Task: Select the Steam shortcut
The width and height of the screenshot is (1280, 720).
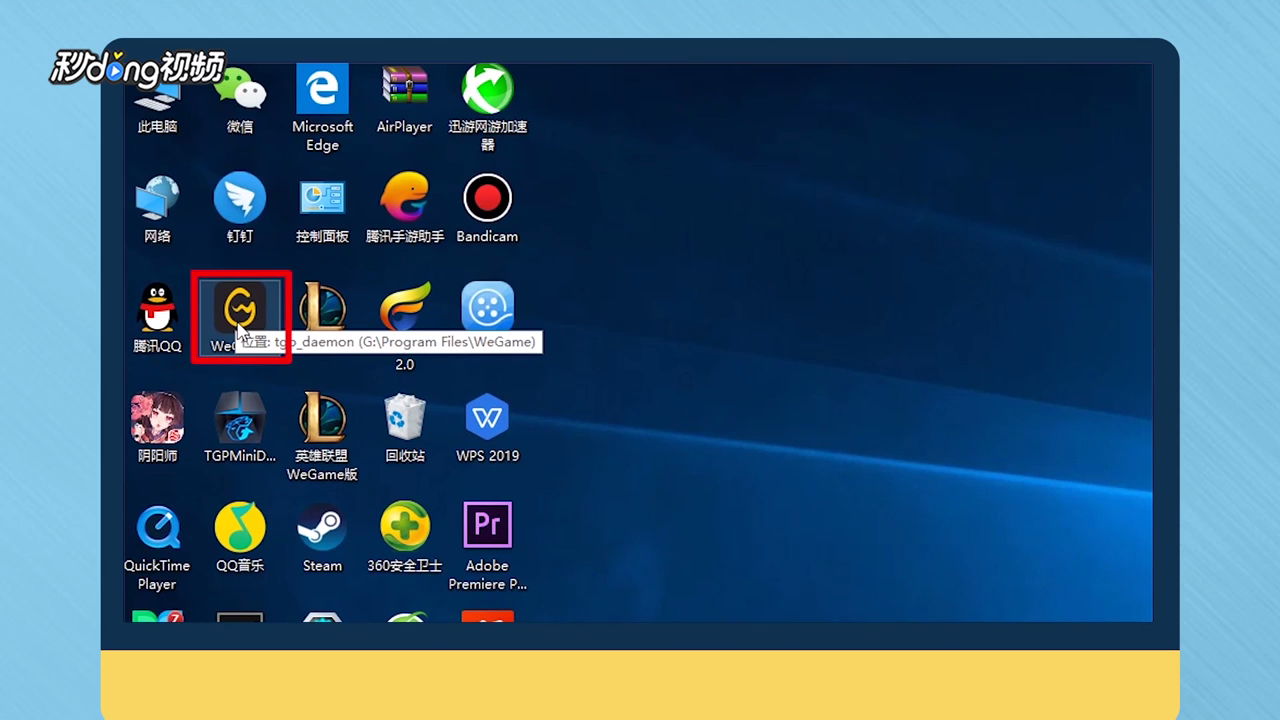Action: tap(322, 527)
